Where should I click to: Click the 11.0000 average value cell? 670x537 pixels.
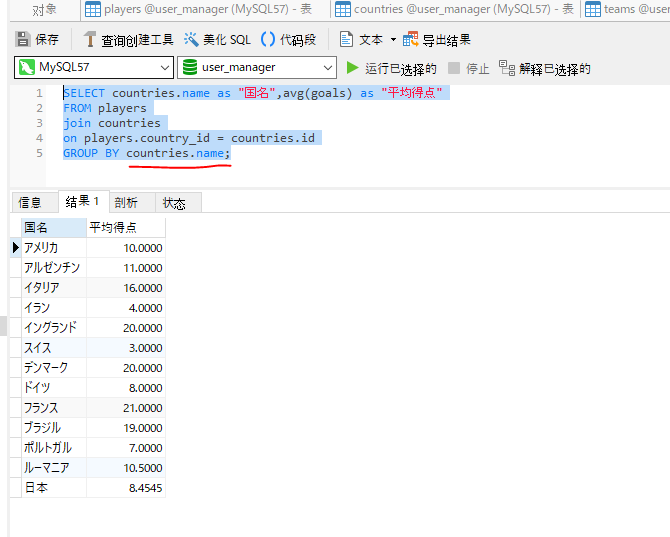pos(126,268)
